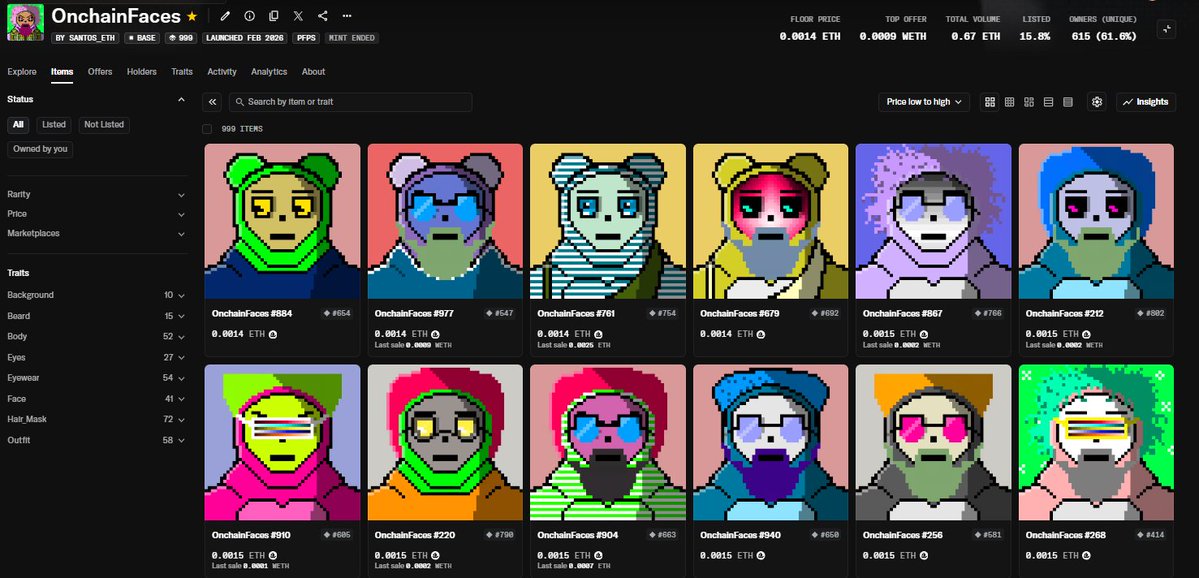Image resolution: width=1199 pixels, height=578 pixels.
Task: Click the OnchainFaces collection avatar
Action: click(25, 23)
